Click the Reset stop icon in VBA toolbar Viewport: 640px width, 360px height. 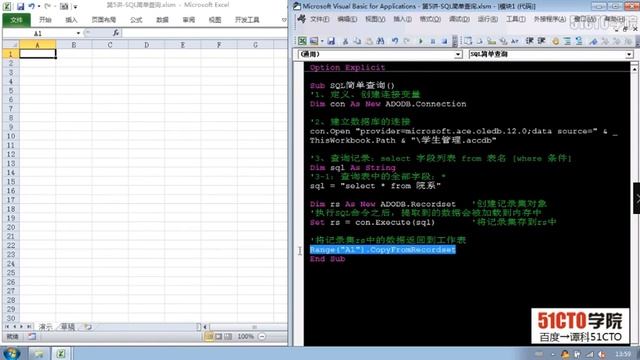pos(444,41)
